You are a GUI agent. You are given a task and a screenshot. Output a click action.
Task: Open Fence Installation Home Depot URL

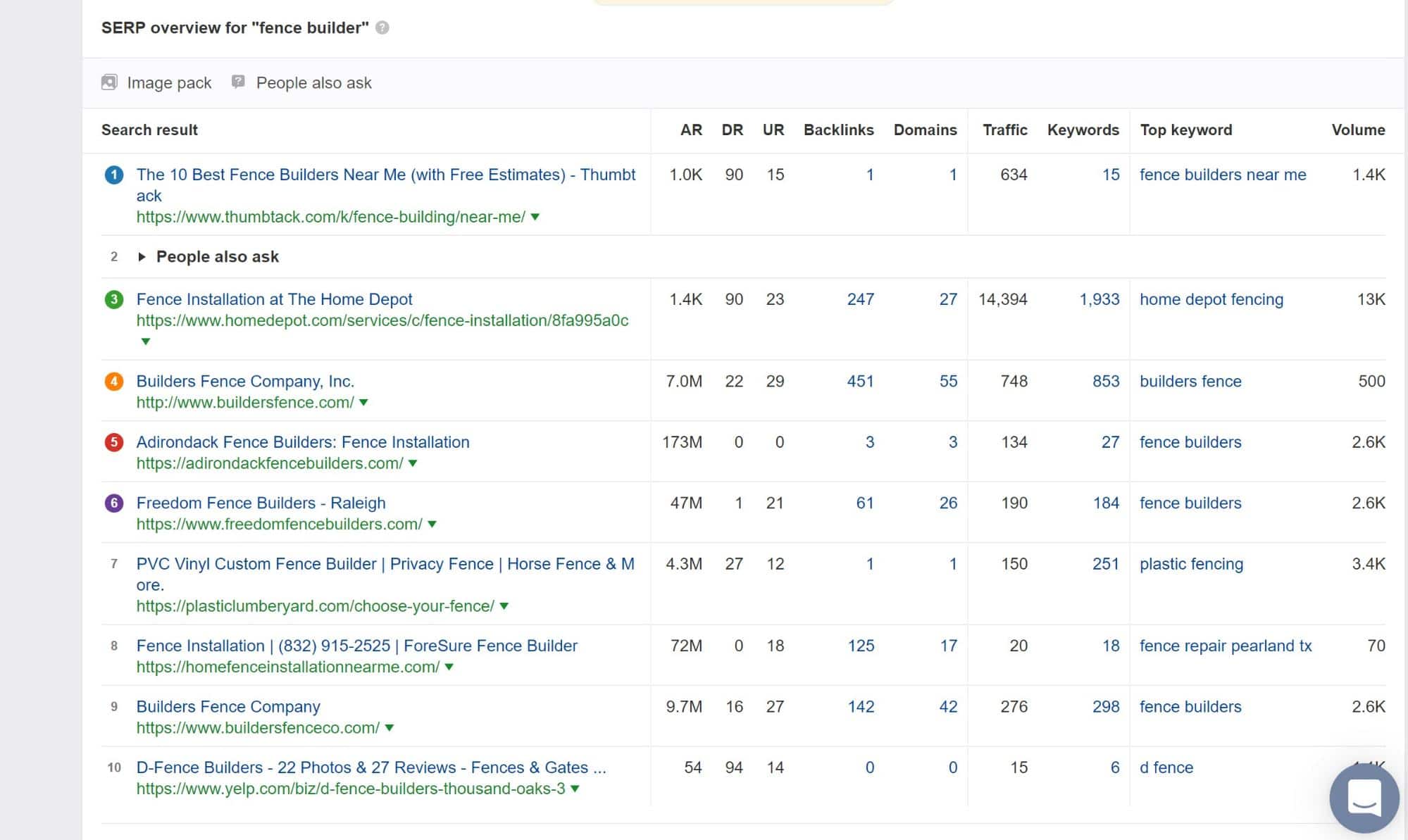tap(382, 320)
